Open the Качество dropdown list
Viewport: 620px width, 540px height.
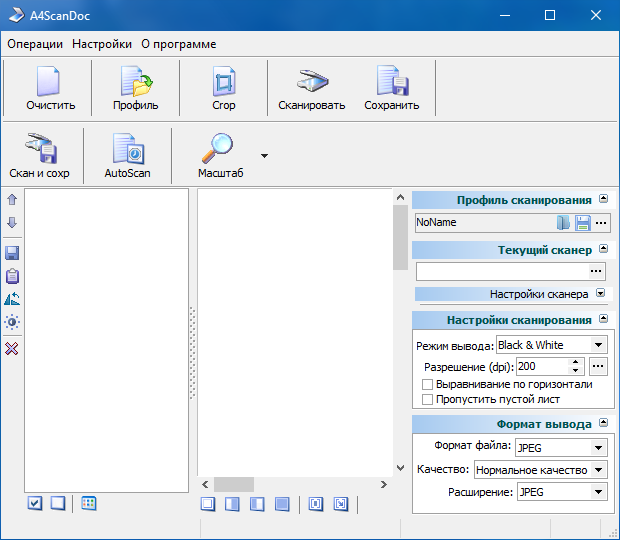(x=598, y=469)
